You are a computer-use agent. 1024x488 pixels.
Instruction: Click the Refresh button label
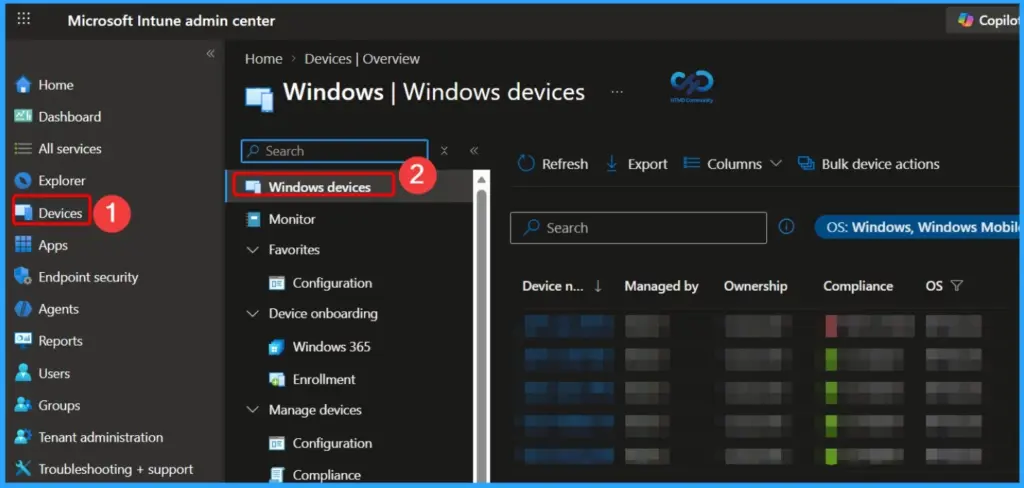pyautogui.click(x=565, y=164)
